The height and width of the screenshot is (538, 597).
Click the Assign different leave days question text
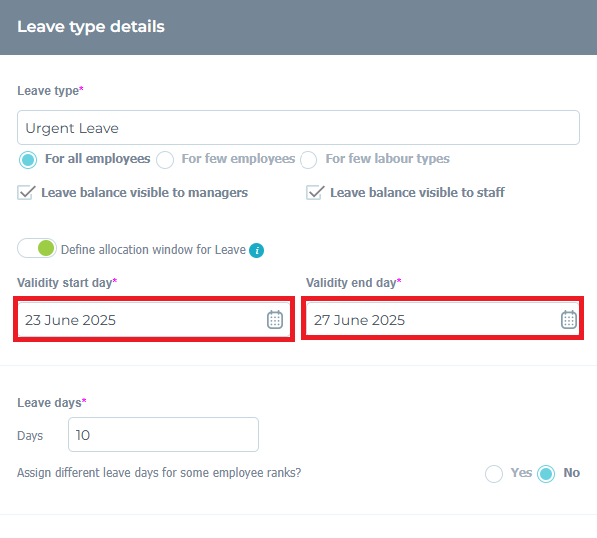pyautogui.click(x=159, y=473)
